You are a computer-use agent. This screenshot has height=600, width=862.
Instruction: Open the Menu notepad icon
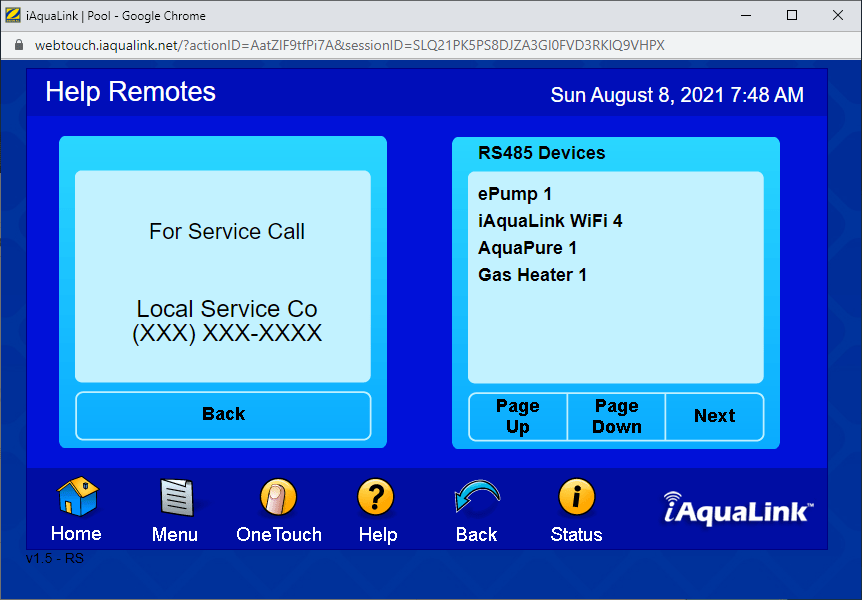click(x=176, y=497)
